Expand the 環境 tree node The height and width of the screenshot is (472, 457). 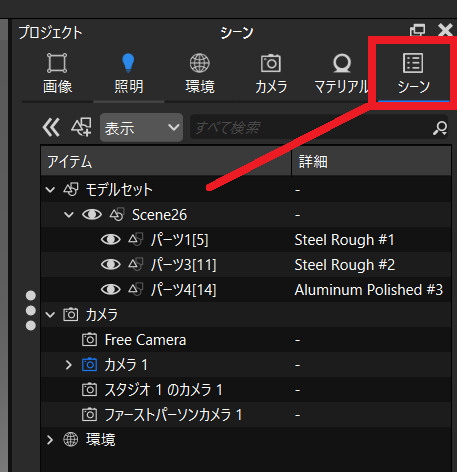pyautogui.click(x=50, y=440)
